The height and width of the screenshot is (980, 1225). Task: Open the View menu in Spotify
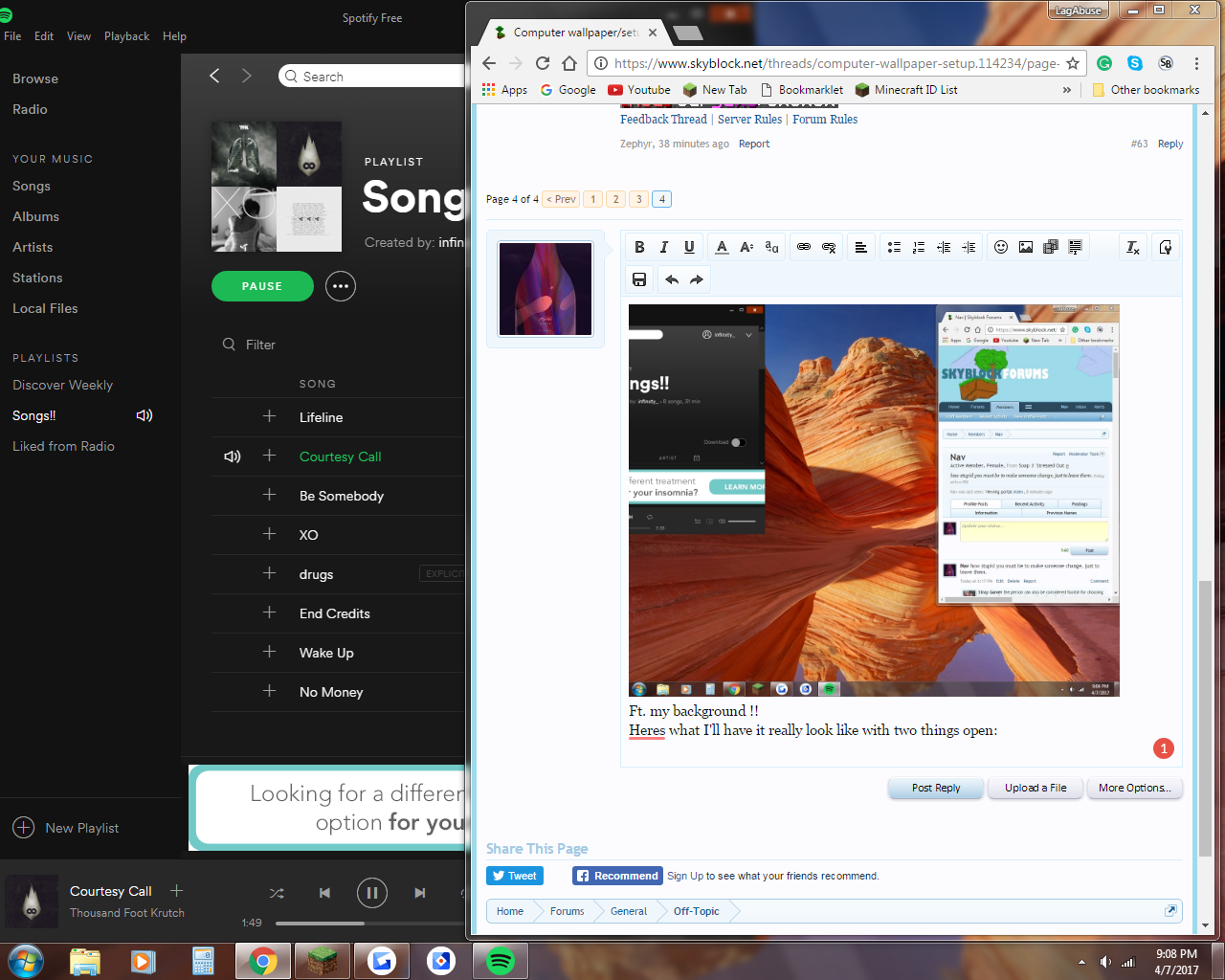(78, 36)
